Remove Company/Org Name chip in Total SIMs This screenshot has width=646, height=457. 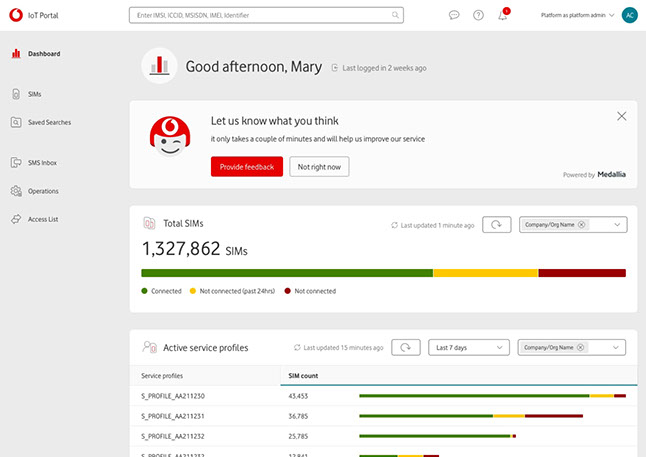[x=582, y=225]
